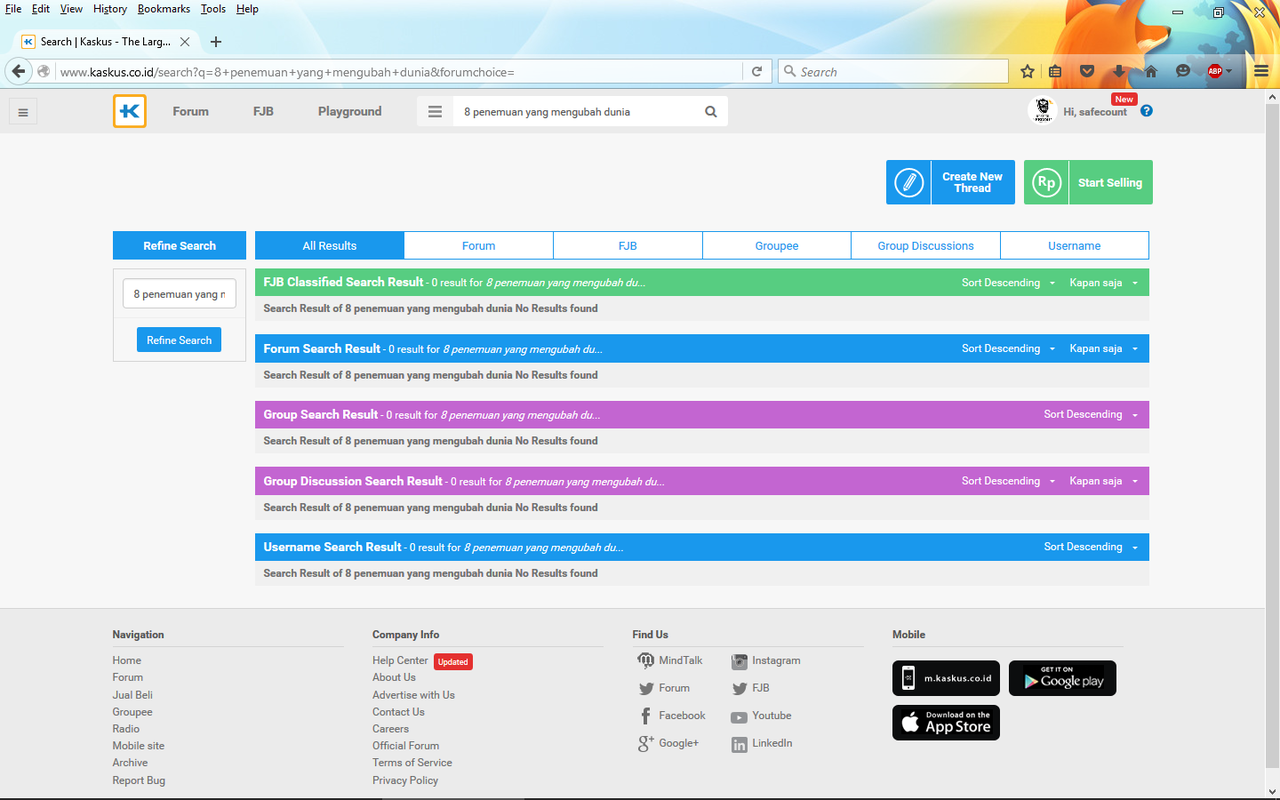Image resolution: width=1280 pixels, height=800 pixels.
Task: Open the Firefox downloads arrow
Action: pos(1119,71)
